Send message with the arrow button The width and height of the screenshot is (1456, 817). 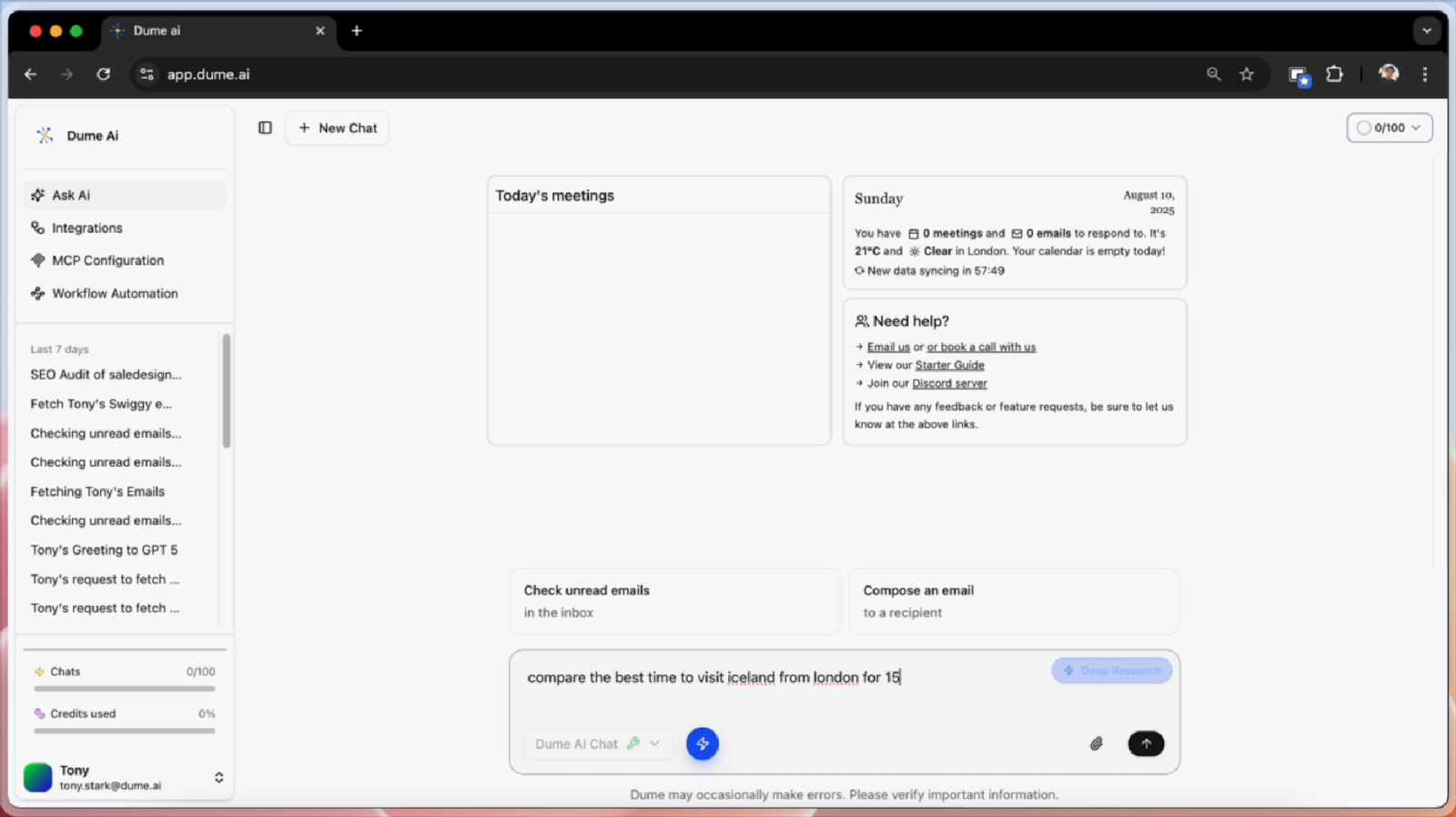[x=1146, y=744]
